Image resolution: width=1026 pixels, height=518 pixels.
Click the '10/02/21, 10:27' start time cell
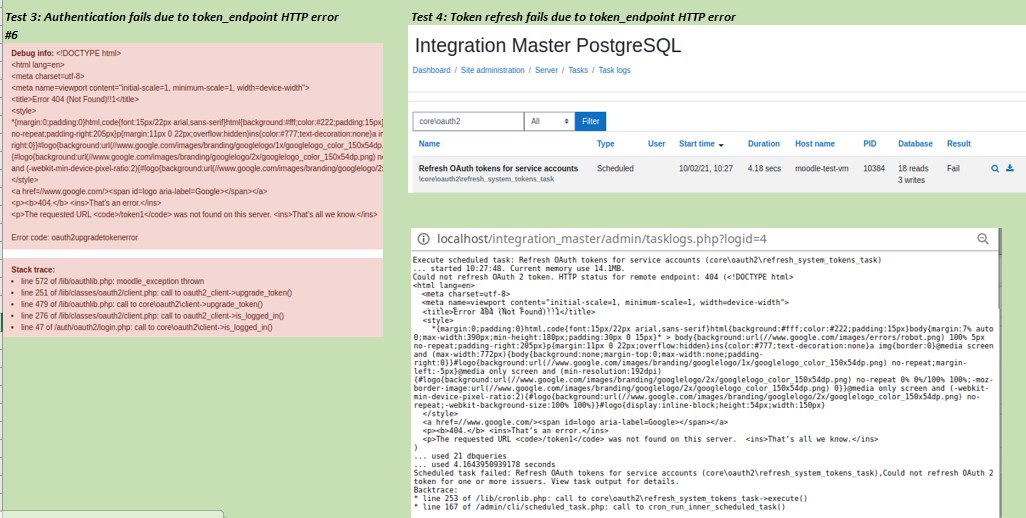[x=706, y=168]
